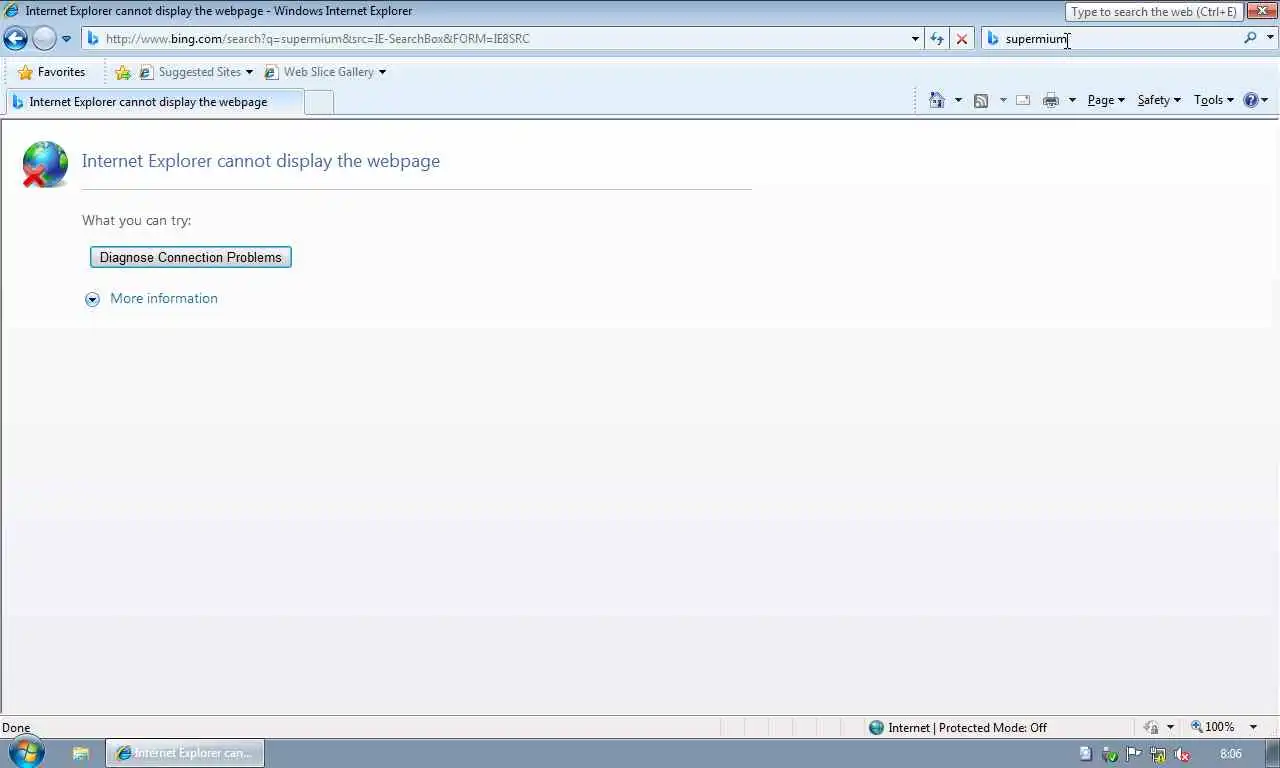Open the Windows Start orb
This screenshot has height=768, width=1280.
[27, 753]
